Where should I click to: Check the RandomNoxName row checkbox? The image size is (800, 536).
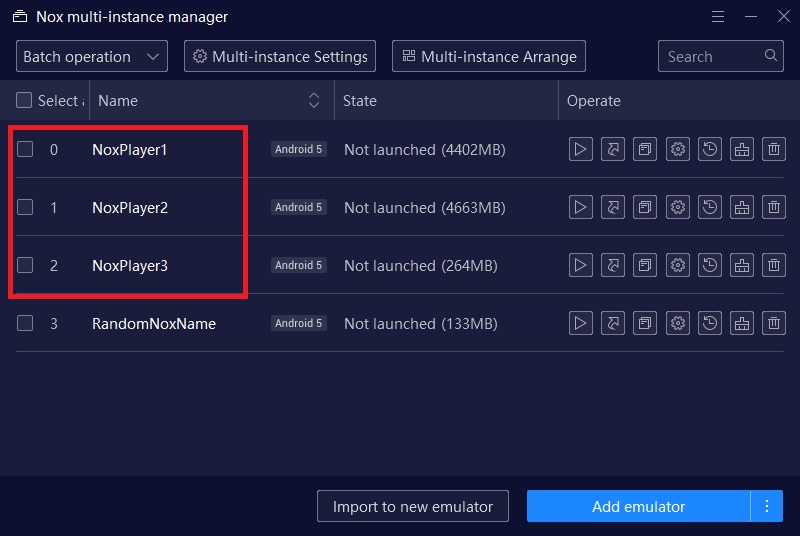coord(25,324)
